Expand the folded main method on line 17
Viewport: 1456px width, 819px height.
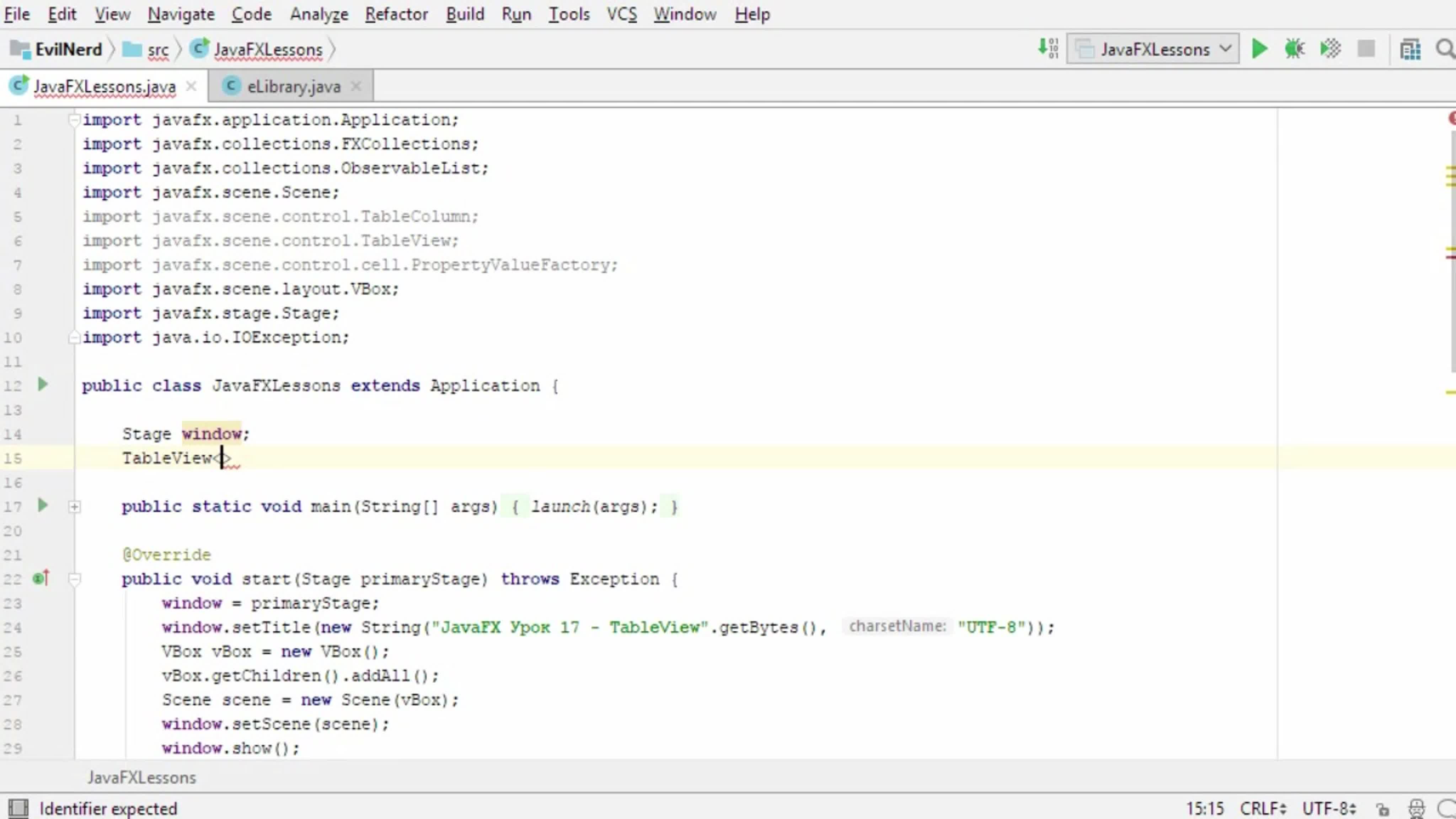click(74, 507)
